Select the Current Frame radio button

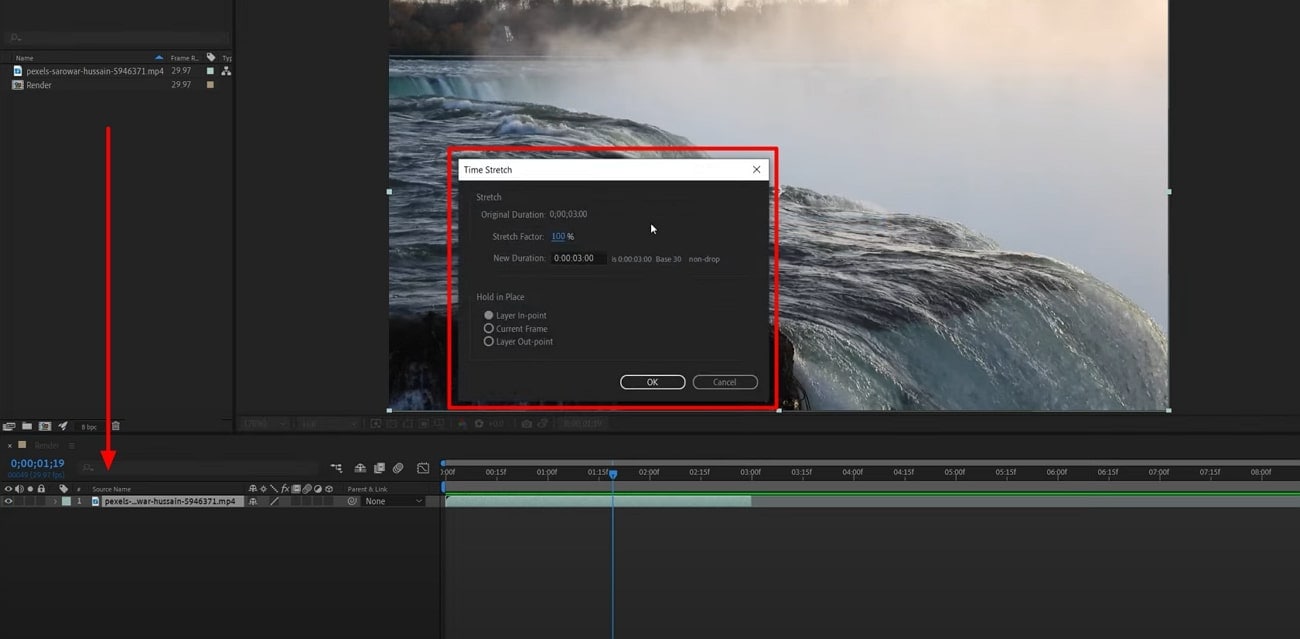[x=489, y=329]
